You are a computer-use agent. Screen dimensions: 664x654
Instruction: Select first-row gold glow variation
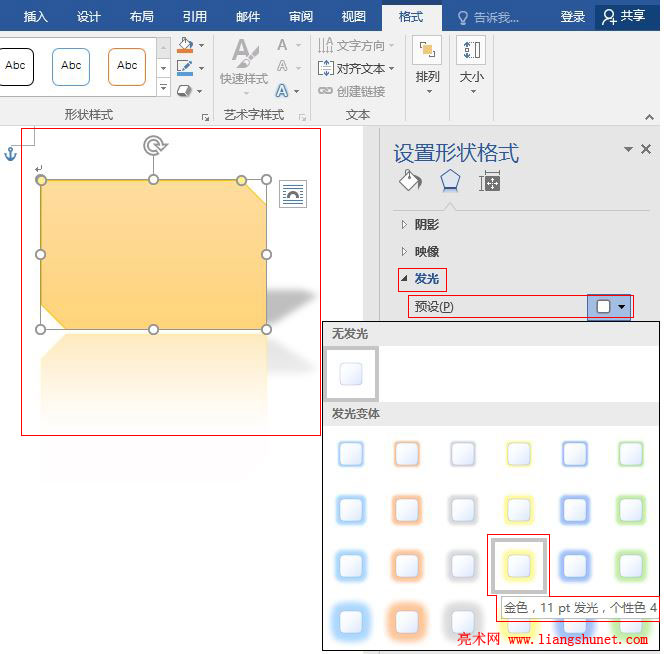519,454
